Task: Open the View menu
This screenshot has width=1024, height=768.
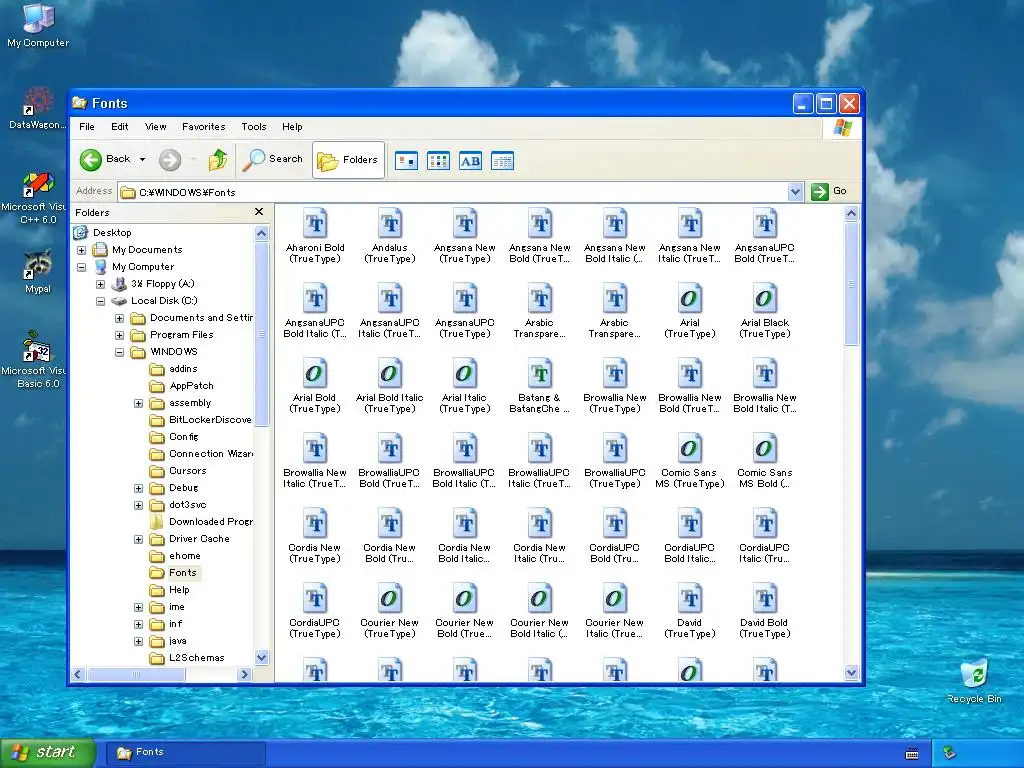Action: click(x=155, y=127)
